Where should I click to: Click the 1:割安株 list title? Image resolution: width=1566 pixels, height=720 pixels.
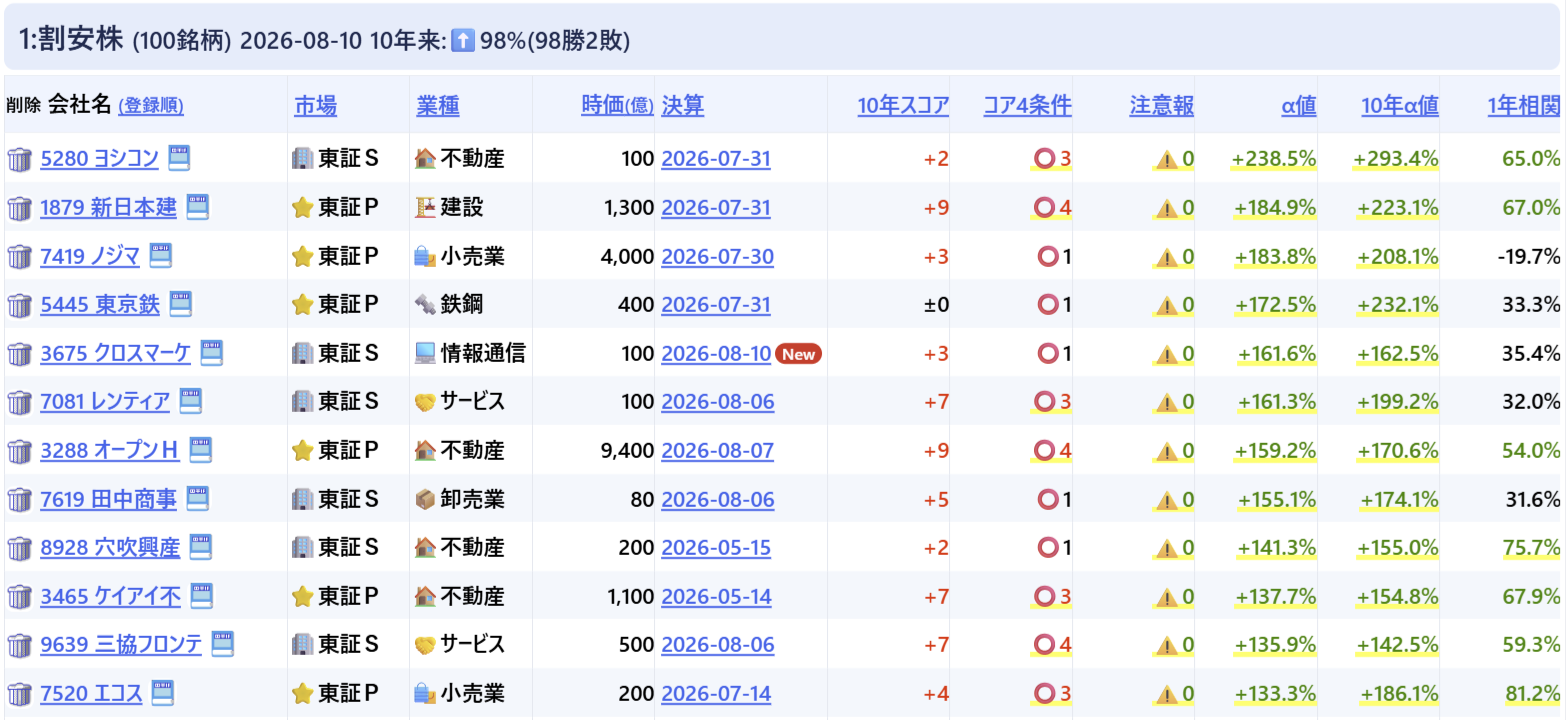[x=71, y=39]
